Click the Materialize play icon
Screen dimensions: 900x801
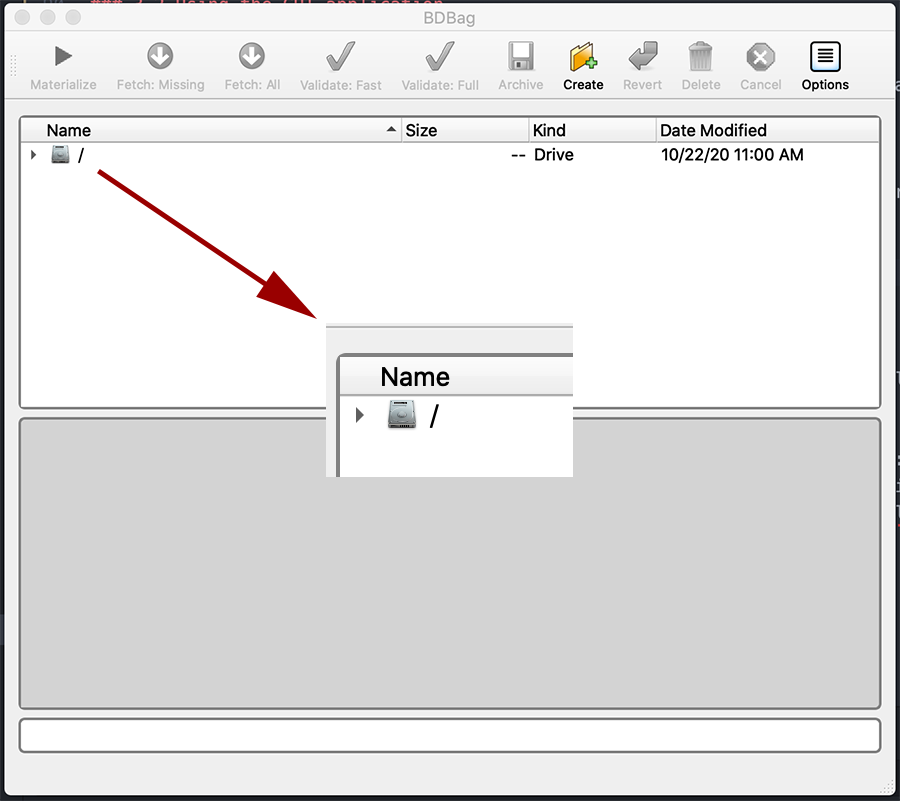(63, 56)
